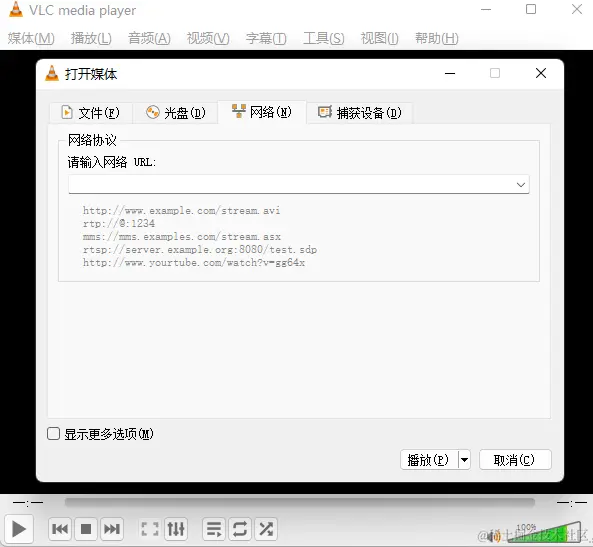Switch to 文件(F) tab
This screenshot has height=547, width=593.
pos(91,112)
